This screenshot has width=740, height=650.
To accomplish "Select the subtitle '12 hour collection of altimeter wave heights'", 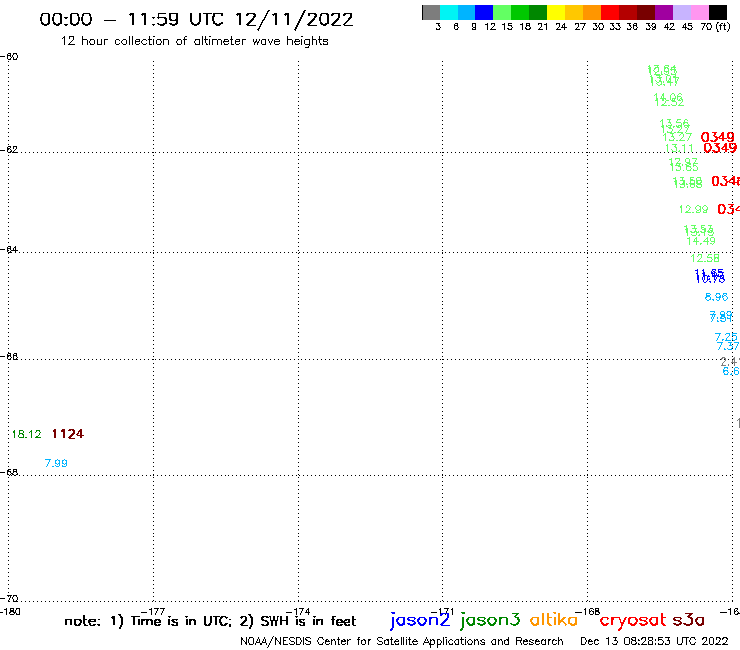I will click(194, 41).
